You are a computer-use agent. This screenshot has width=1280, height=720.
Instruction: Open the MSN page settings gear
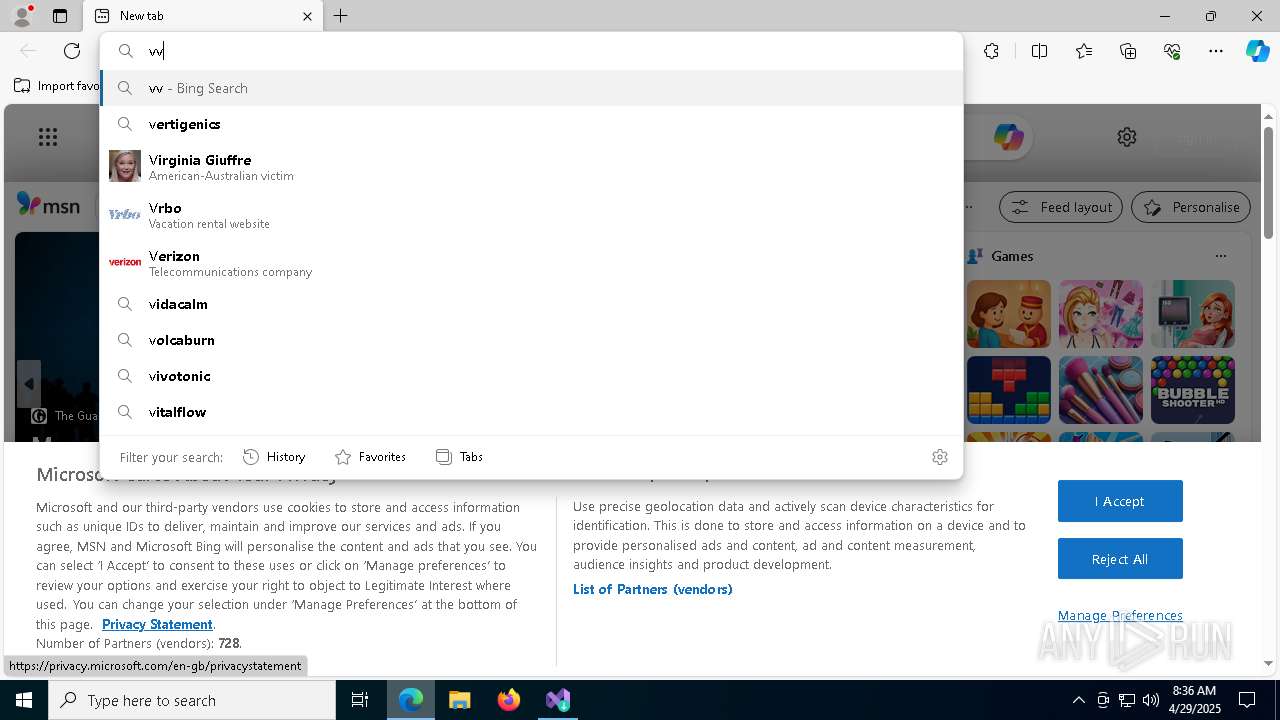(x=1127, y=137)
